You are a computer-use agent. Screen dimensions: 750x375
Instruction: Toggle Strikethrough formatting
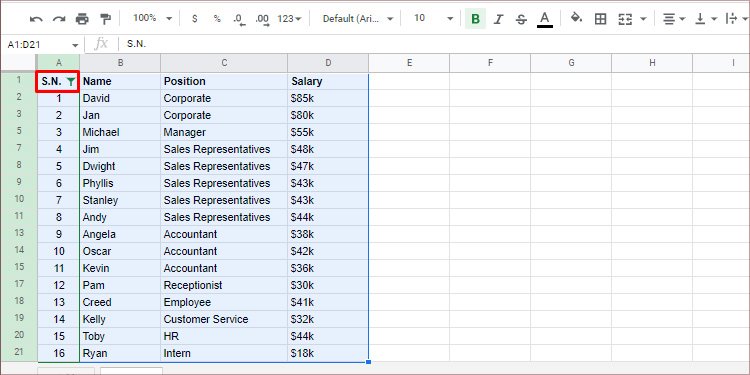[521, 19]
